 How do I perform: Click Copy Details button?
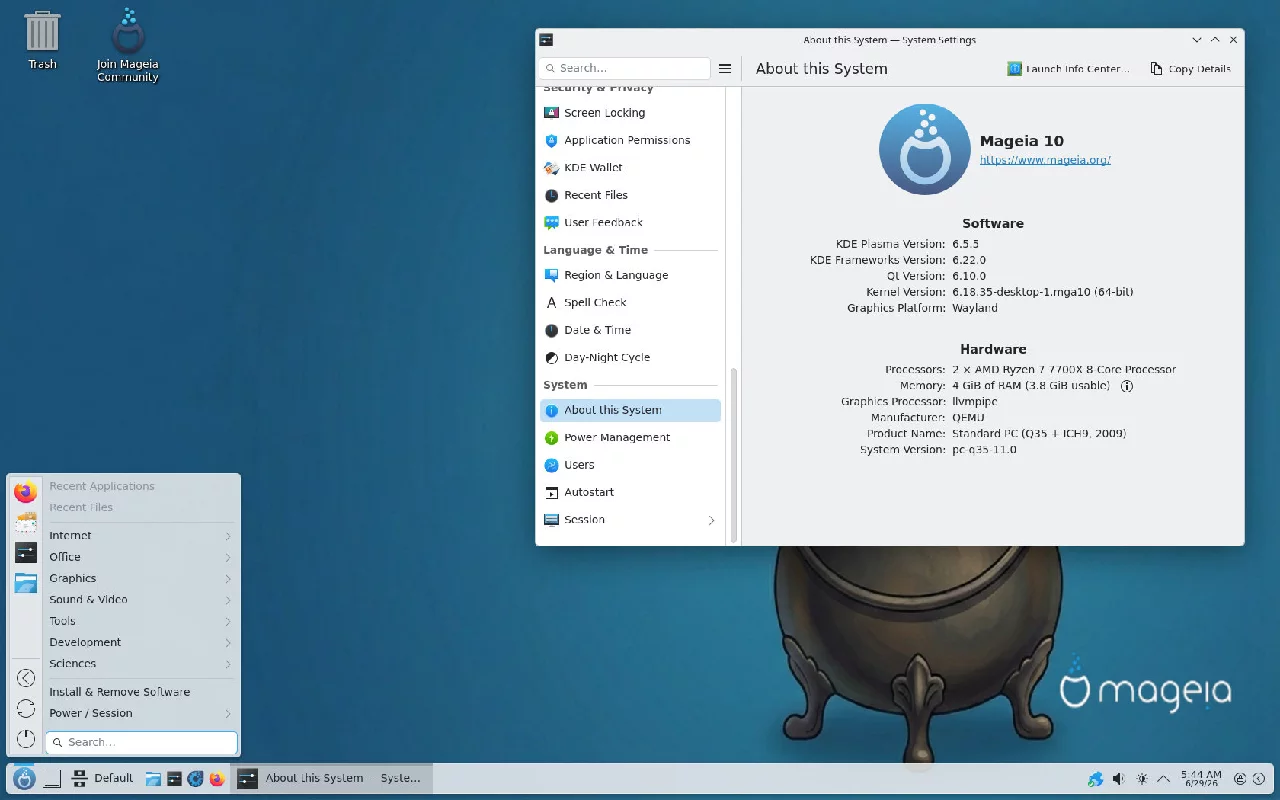(x=1191, y=69)
